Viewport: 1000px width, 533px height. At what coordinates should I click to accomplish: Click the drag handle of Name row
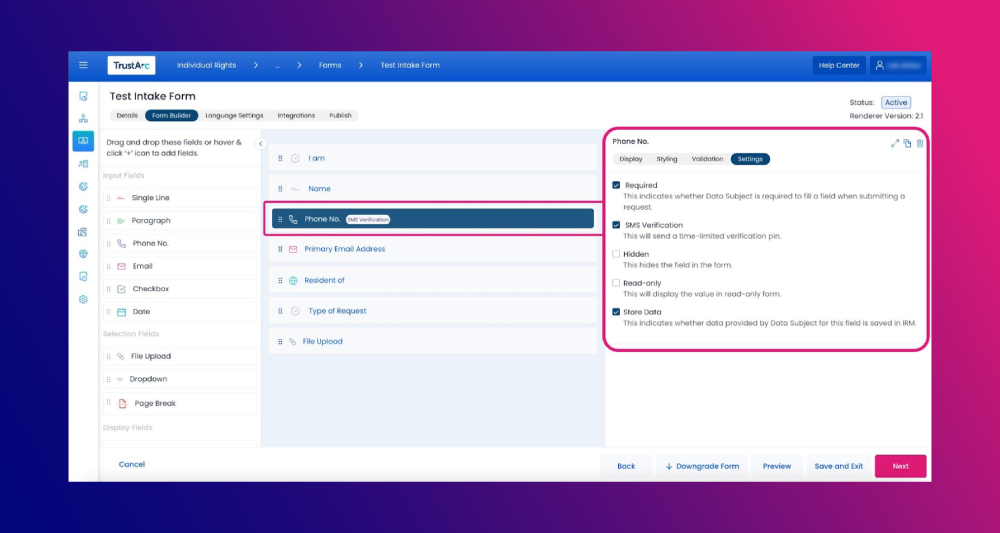[x=280, y=189]
